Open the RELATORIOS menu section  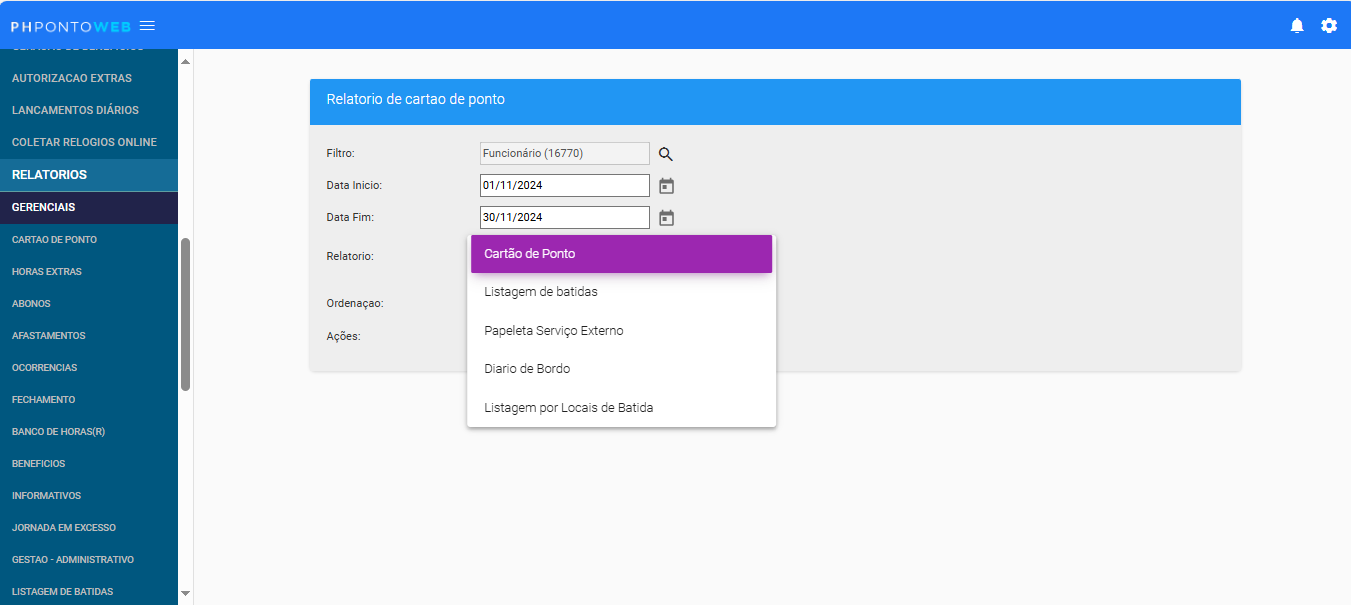pos(88,174)
